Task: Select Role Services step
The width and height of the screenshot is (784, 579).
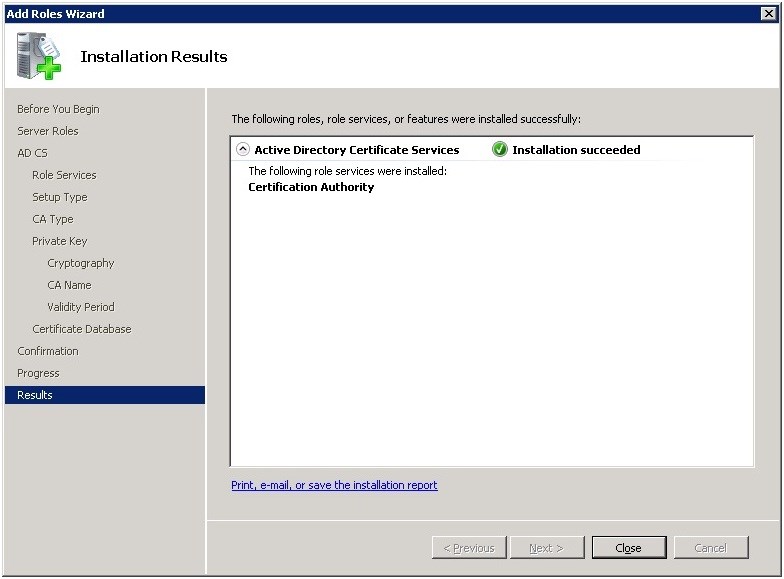Action: click(64, 175)
